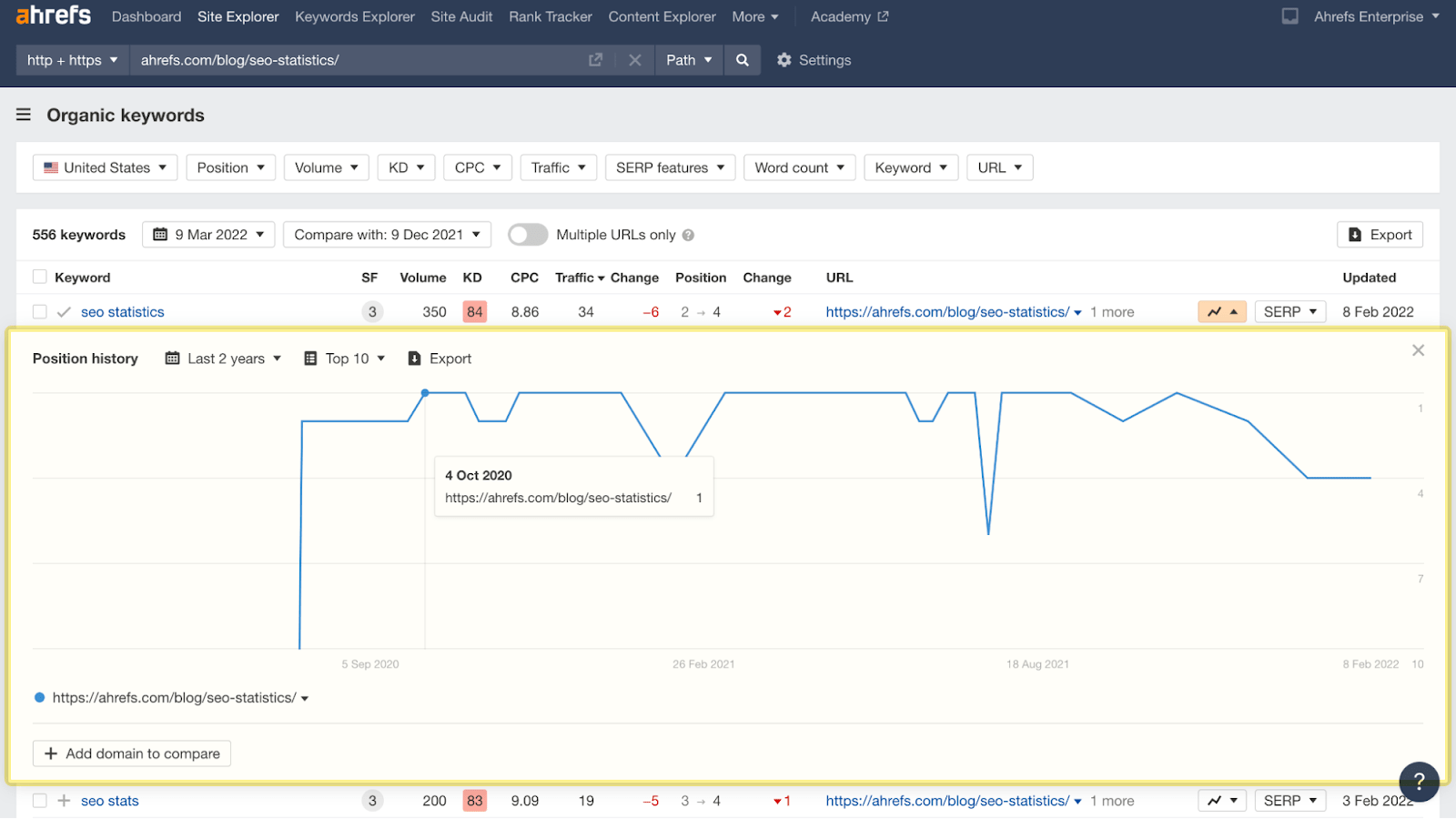Select all keywords with header checkbox
The width and height of the screenshot is (1456, 819).
pyautogui.click(x=40, y=278)
